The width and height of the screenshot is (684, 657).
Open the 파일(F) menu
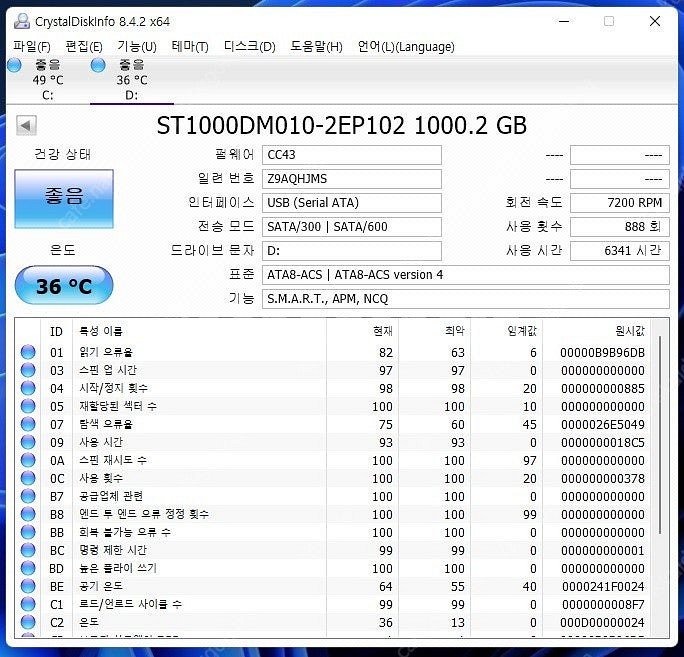[x=32, y=46]
